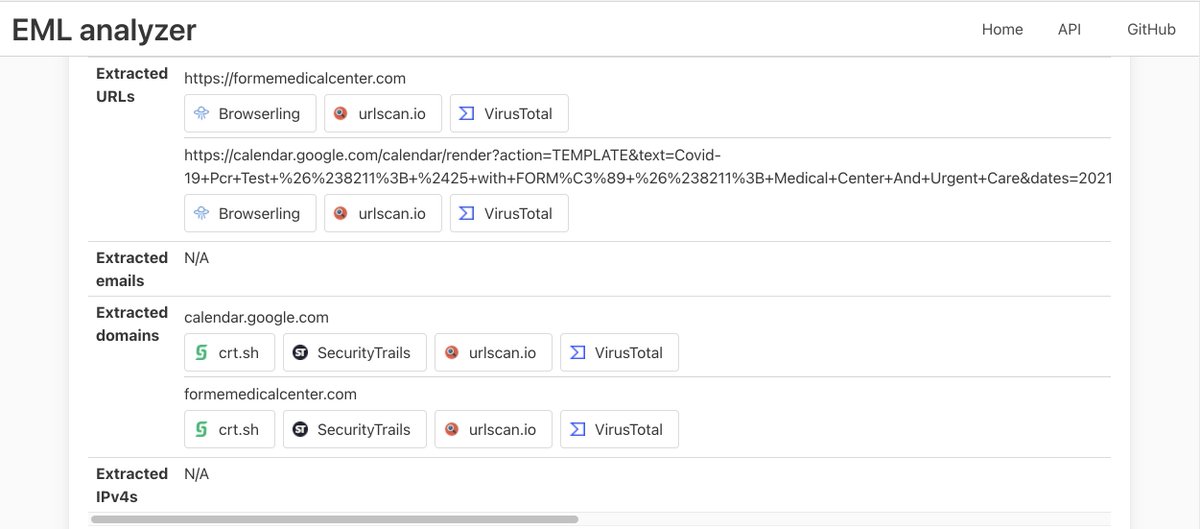Open Browserling for the Google Calendar URL
This screenshot has height=529, width=1200.
tap(250, 213)
